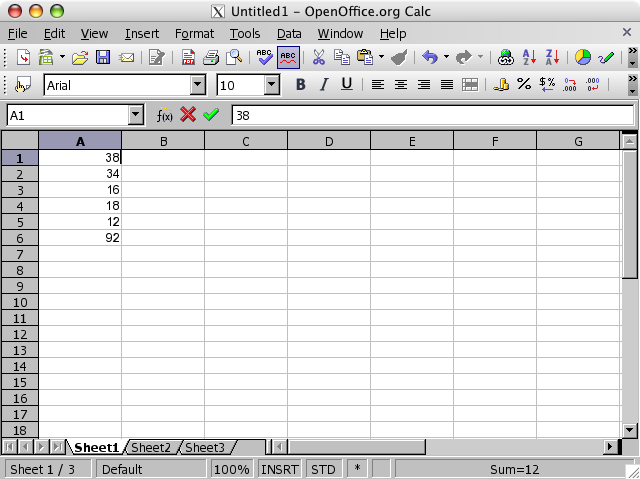Click the Sort Ascending icon

tap(530, 58)
